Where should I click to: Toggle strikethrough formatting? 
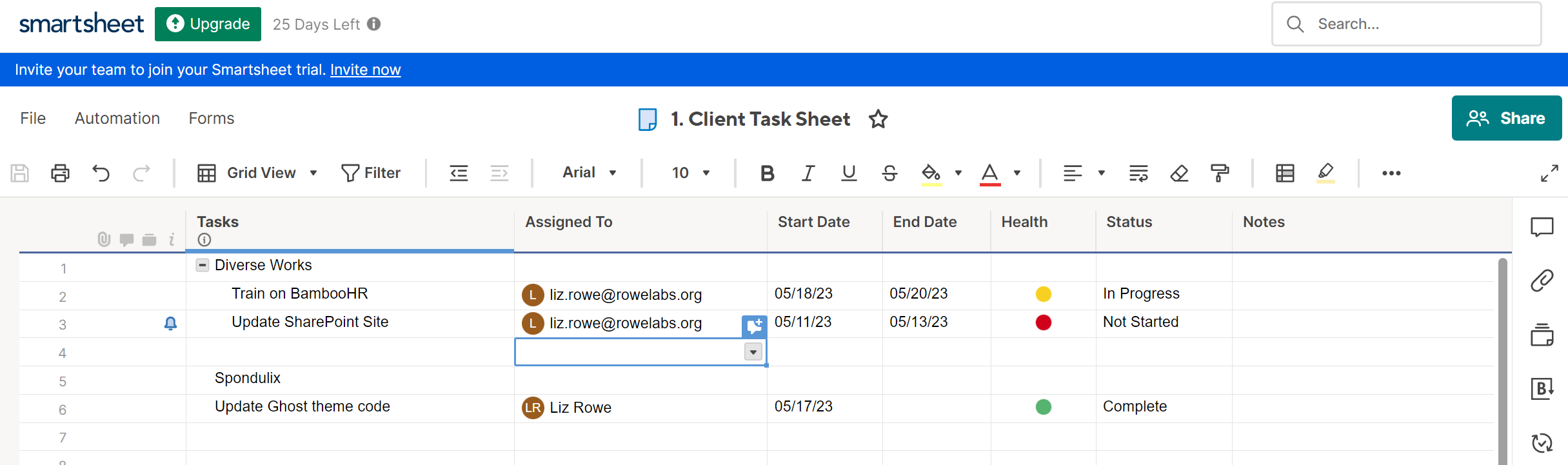coord(889,173)
